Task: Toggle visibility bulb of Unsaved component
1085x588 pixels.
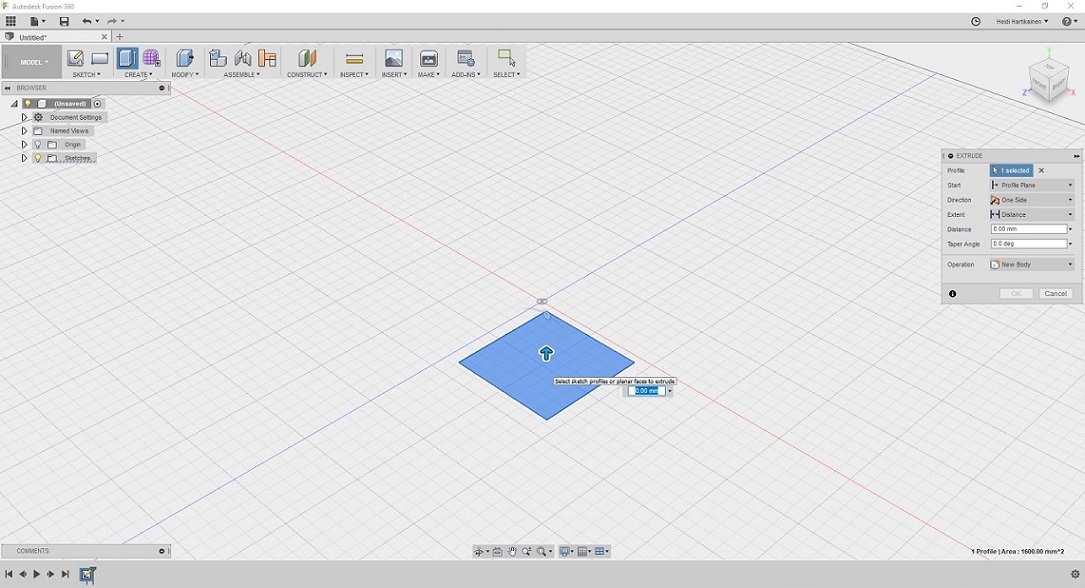Action: [28, 104]
